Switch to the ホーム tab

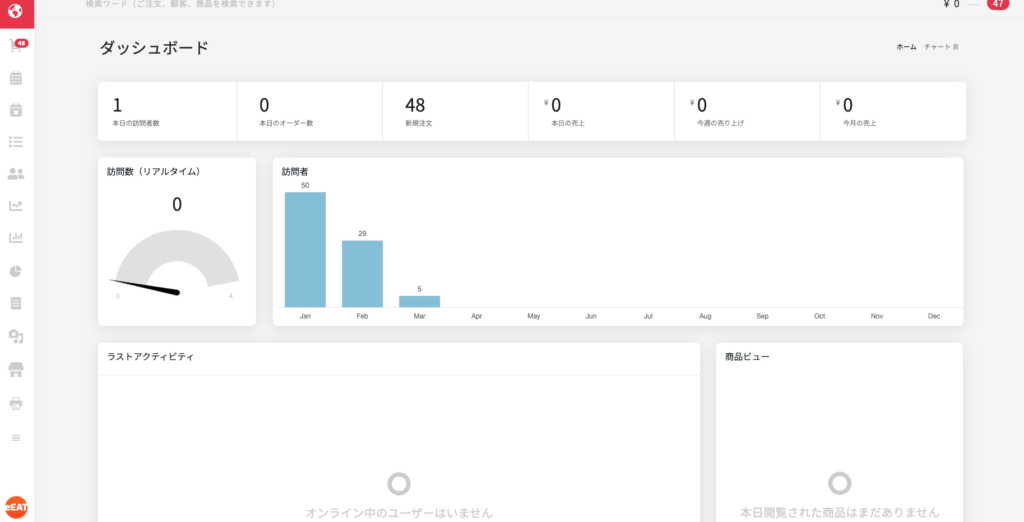906,47
